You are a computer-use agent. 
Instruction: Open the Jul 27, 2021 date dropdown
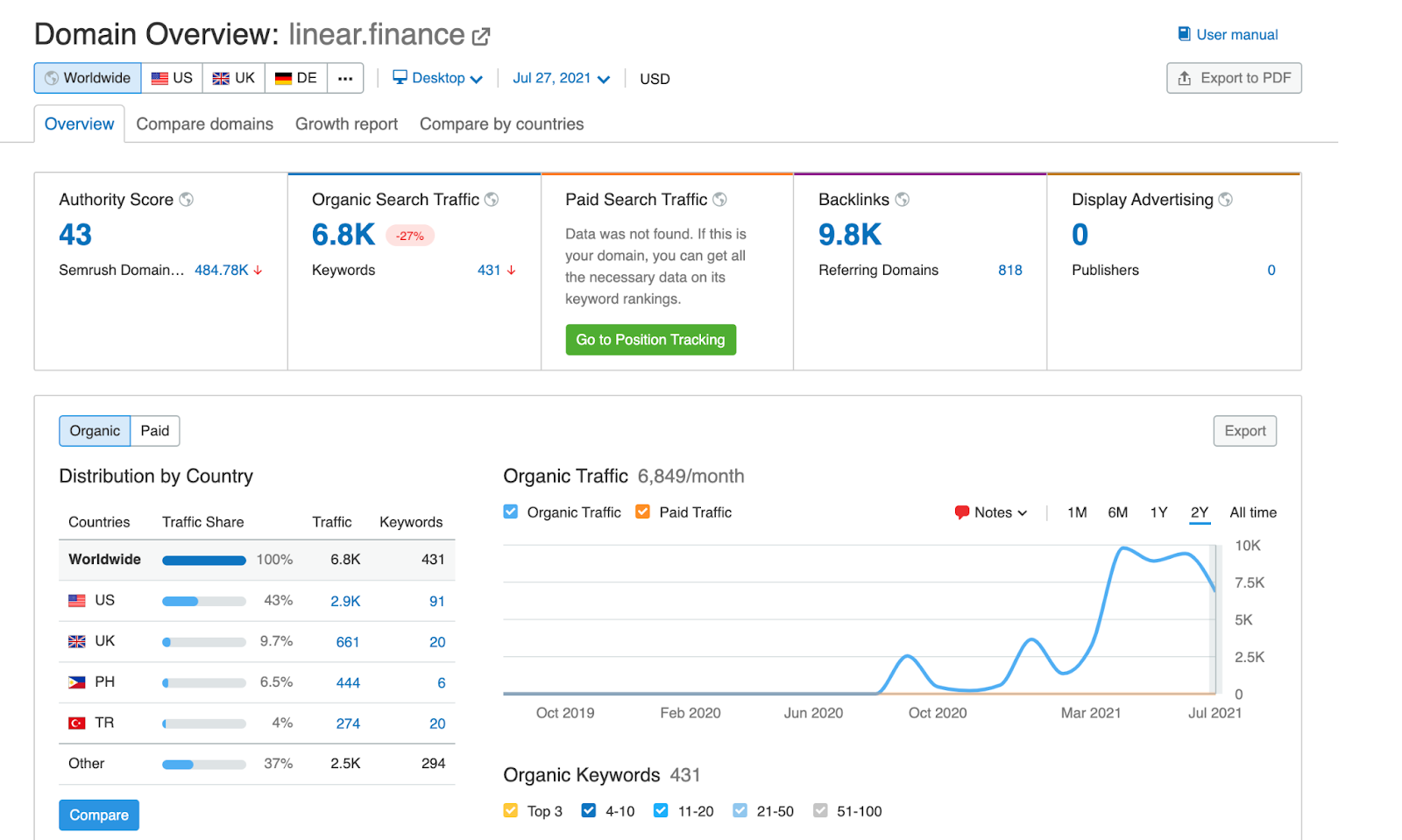561,78
